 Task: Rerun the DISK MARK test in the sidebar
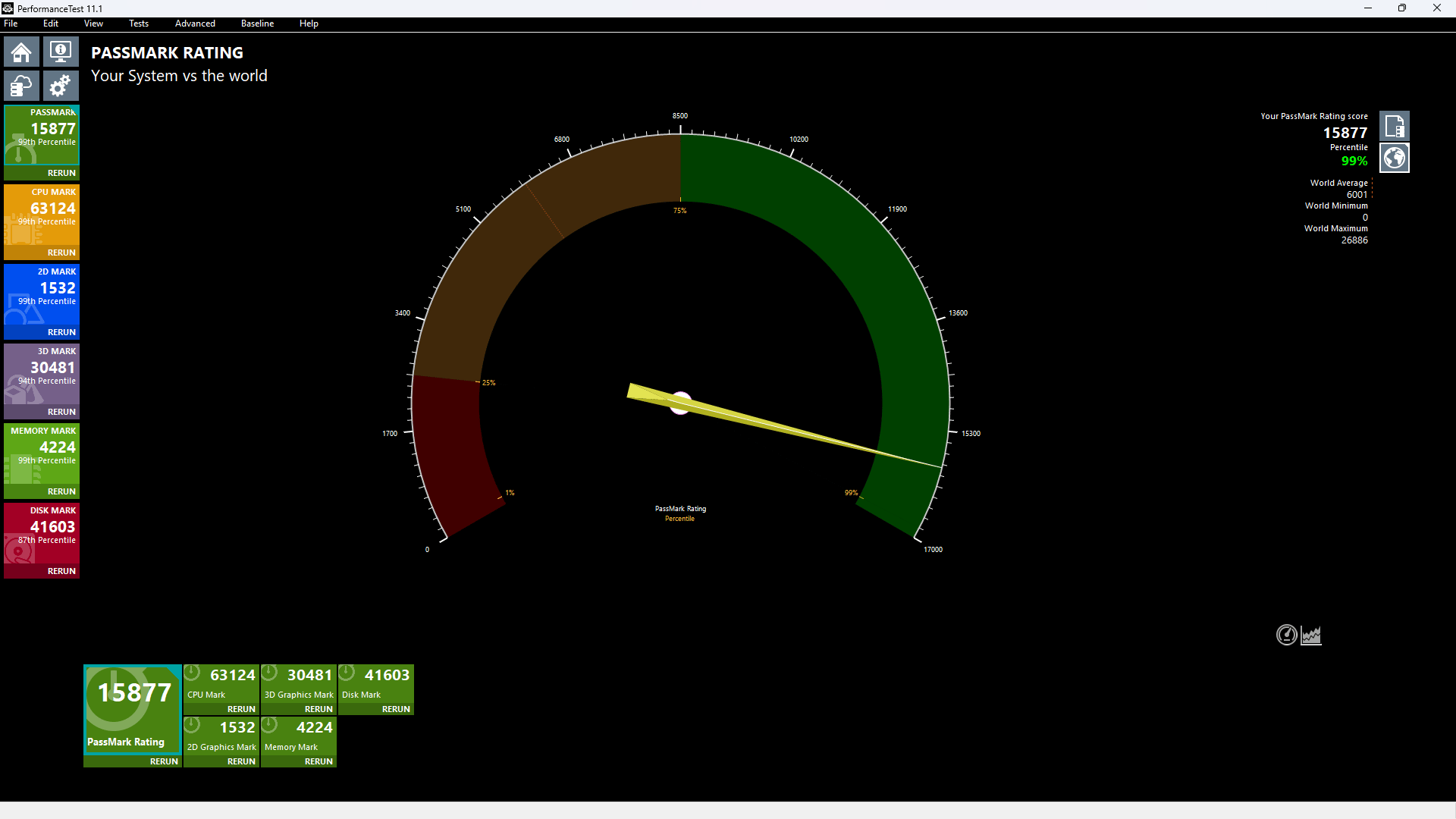pos(61,571)
